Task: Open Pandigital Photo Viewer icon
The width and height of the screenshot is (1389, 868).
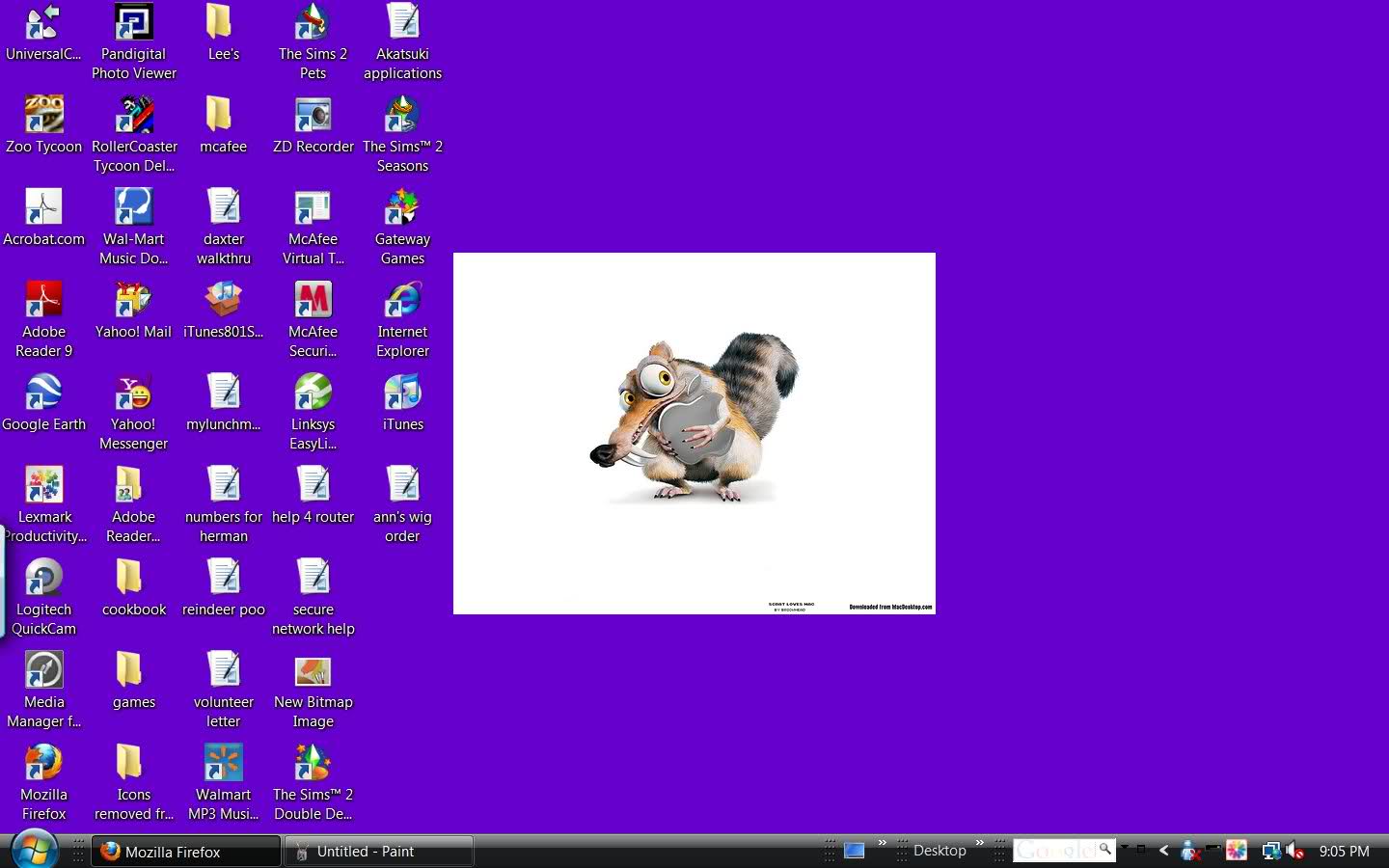Action: pyautogui.click(x=133, y=41)
